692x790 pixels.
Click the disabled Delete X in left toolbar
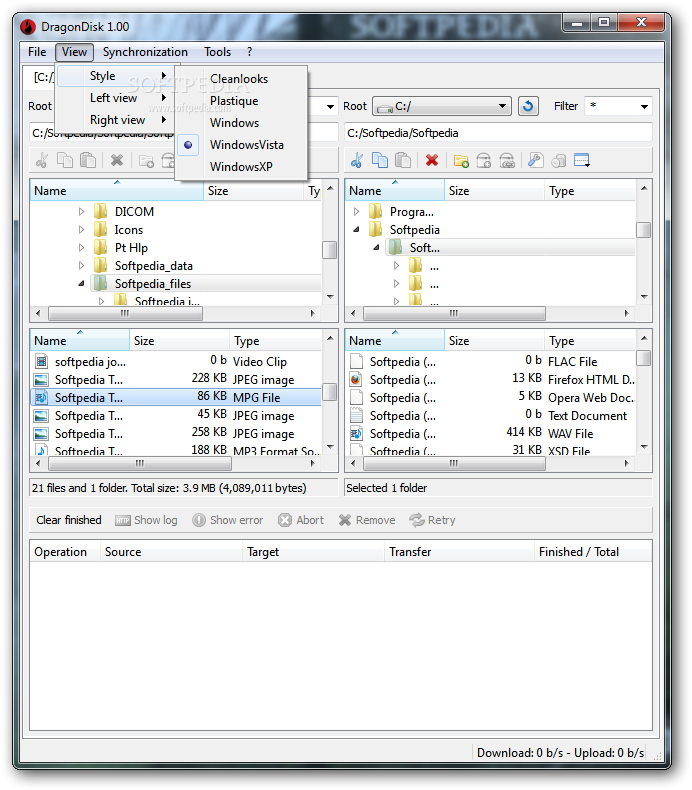point(117,160)
